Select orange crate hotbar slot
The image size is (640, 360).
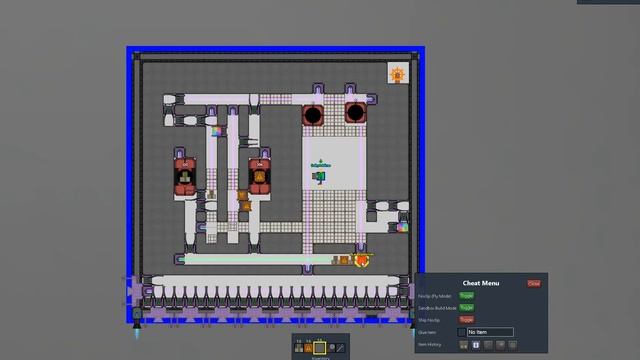click(x=309, y=348)
